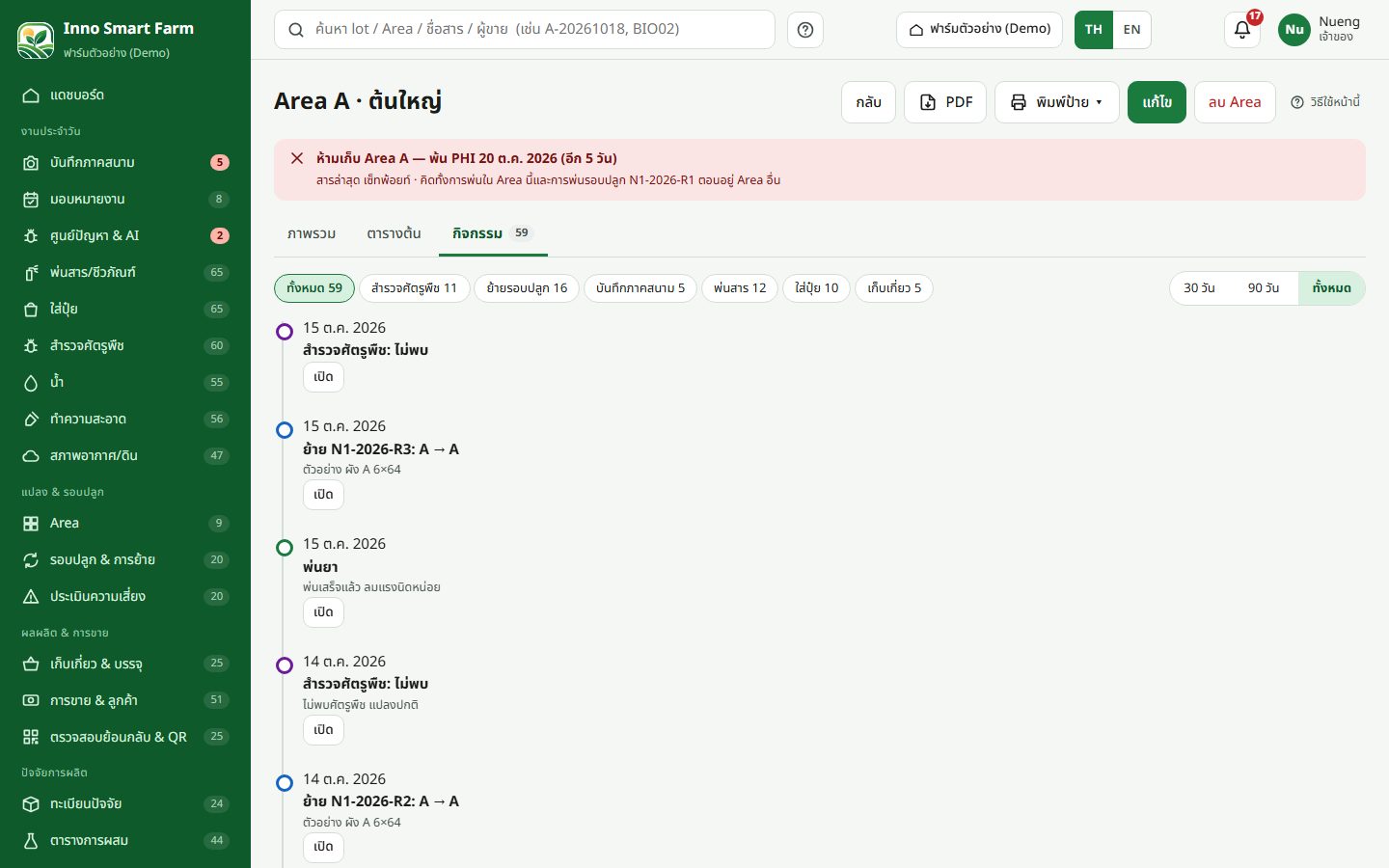
Task: Select the 30 วัน time range
Action: click(x=1199, y=288)
